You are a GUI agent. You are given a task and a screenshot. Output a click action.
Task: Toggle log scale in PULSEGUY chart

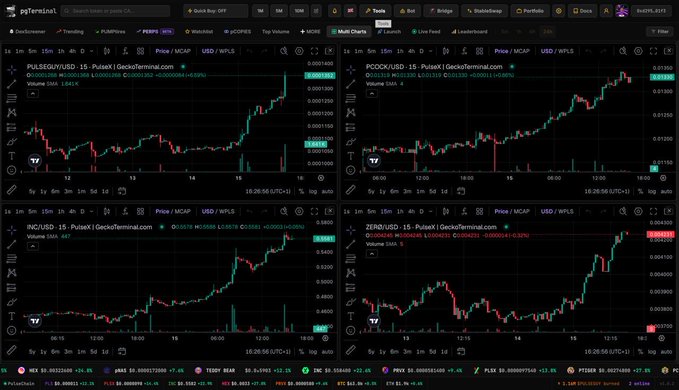pos(313,191)
